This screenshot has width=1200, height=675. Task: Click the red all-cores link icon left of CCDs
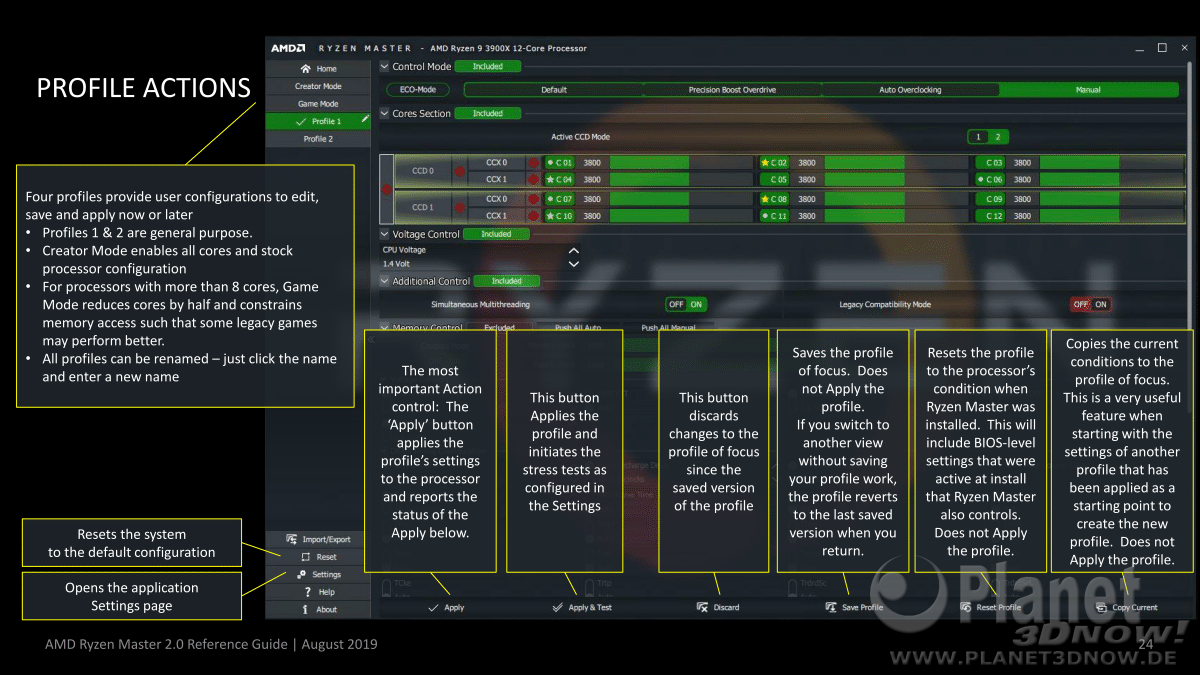pyautogui.click(x=386, y=189)
